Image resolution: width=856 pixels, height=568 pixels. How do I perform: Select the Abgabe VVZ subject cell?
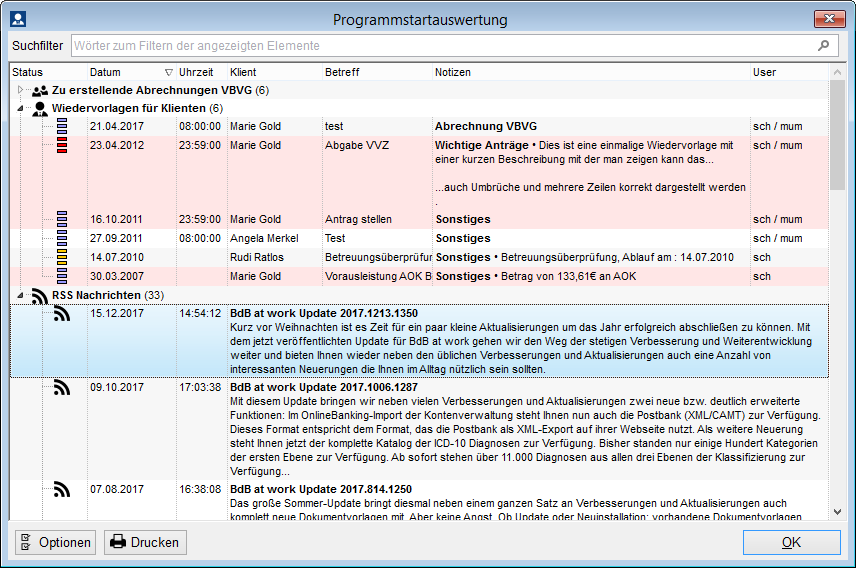click(x=357, y=145)
